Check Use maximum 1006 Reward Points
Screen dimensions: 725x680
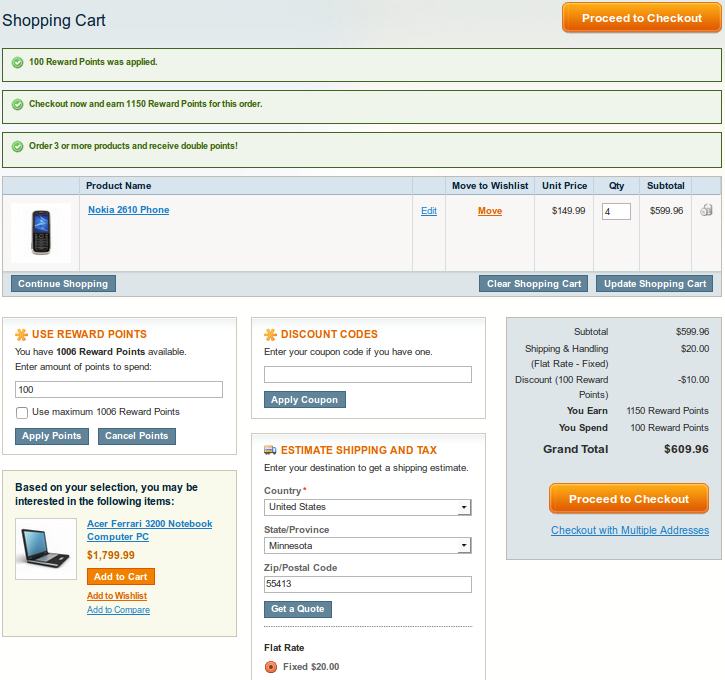(22, 412)
